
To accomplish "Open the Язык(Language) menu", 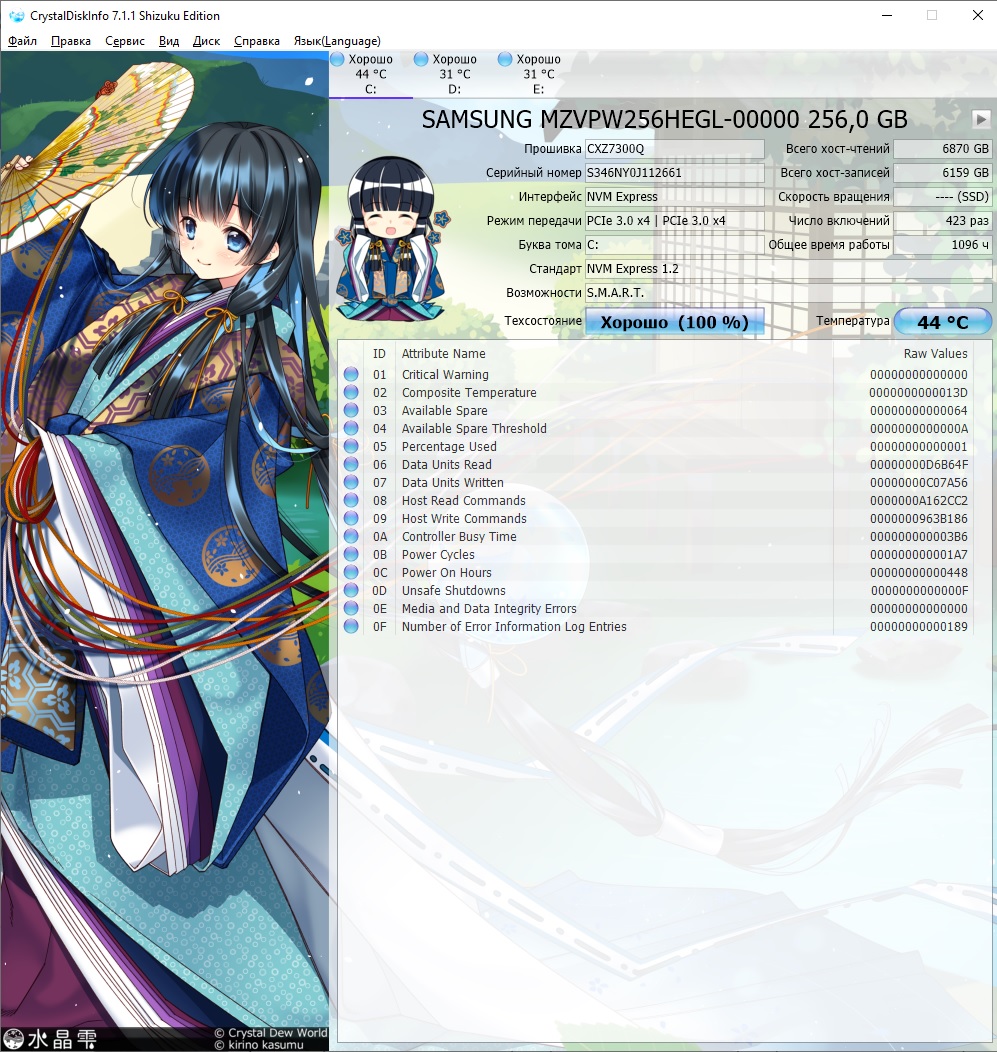I will (337, 41).
